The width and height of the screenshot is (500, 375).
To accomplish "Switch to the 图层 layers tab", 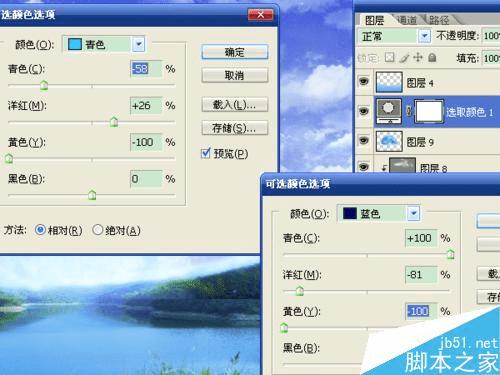I will (374, 20).
